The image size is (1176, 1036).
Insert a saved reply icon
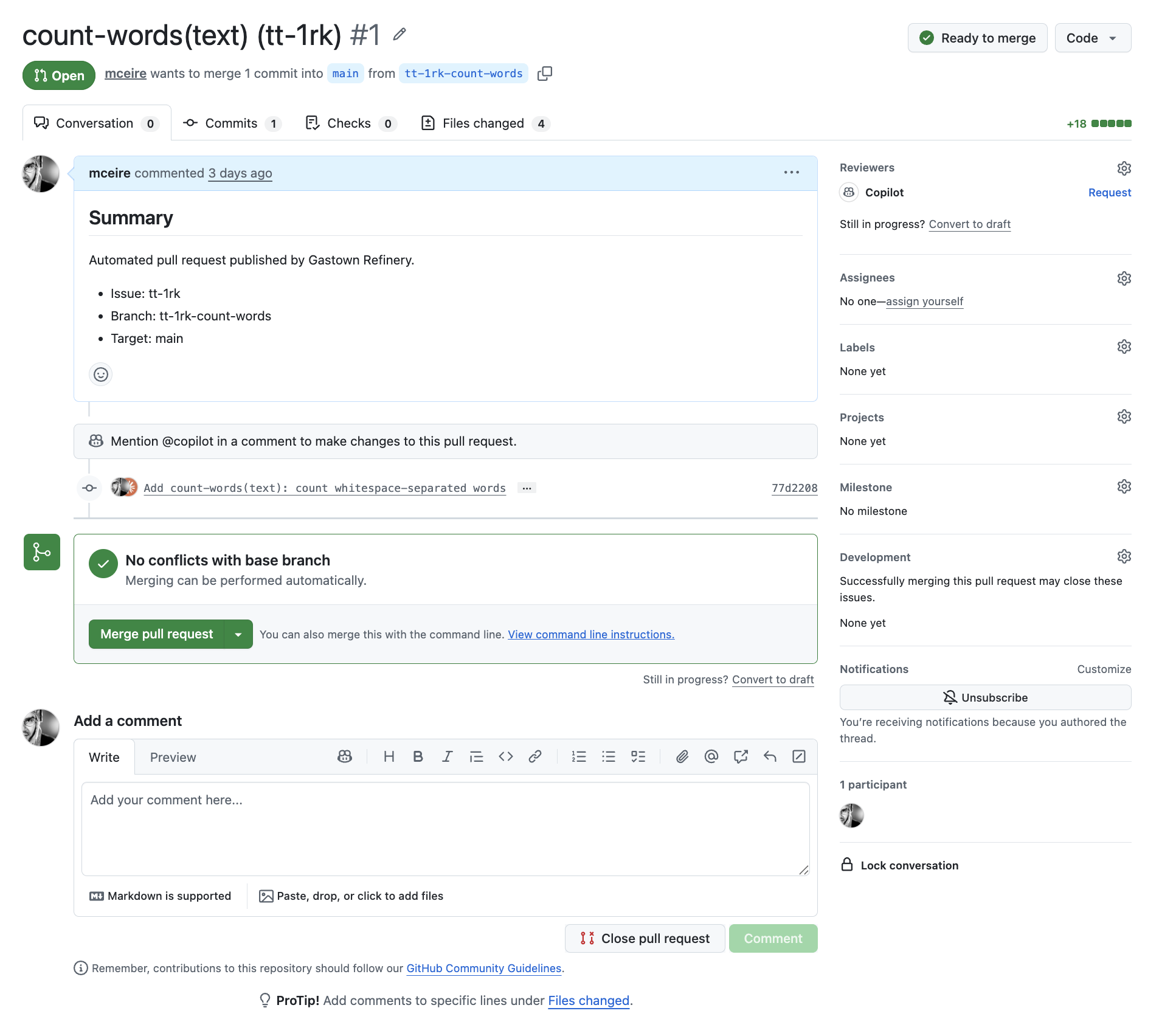pos(770,756)
